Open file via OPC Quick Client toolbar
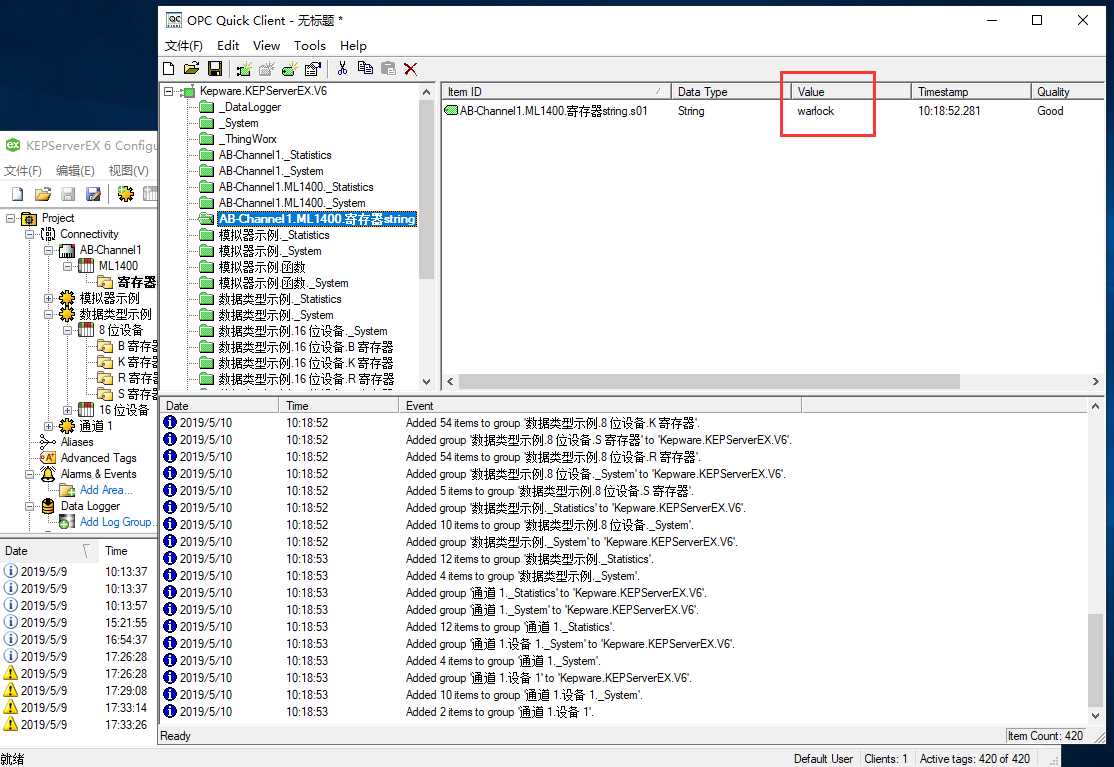 point(191,69)
